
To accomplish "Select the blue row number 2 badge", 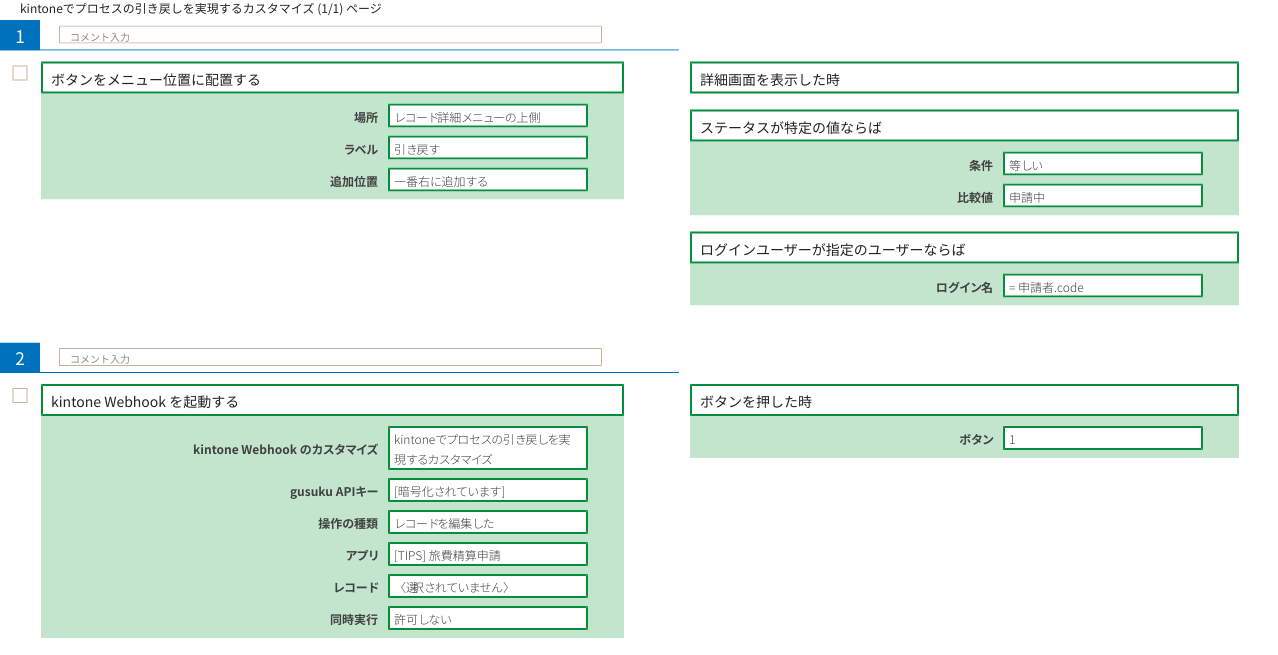I will [20, 357].
